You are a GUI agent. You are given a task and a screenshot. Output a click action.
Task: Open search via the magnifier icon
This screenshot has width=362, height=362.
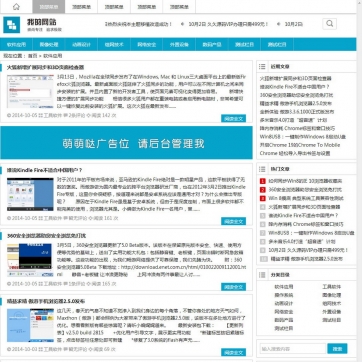(329, 24)
